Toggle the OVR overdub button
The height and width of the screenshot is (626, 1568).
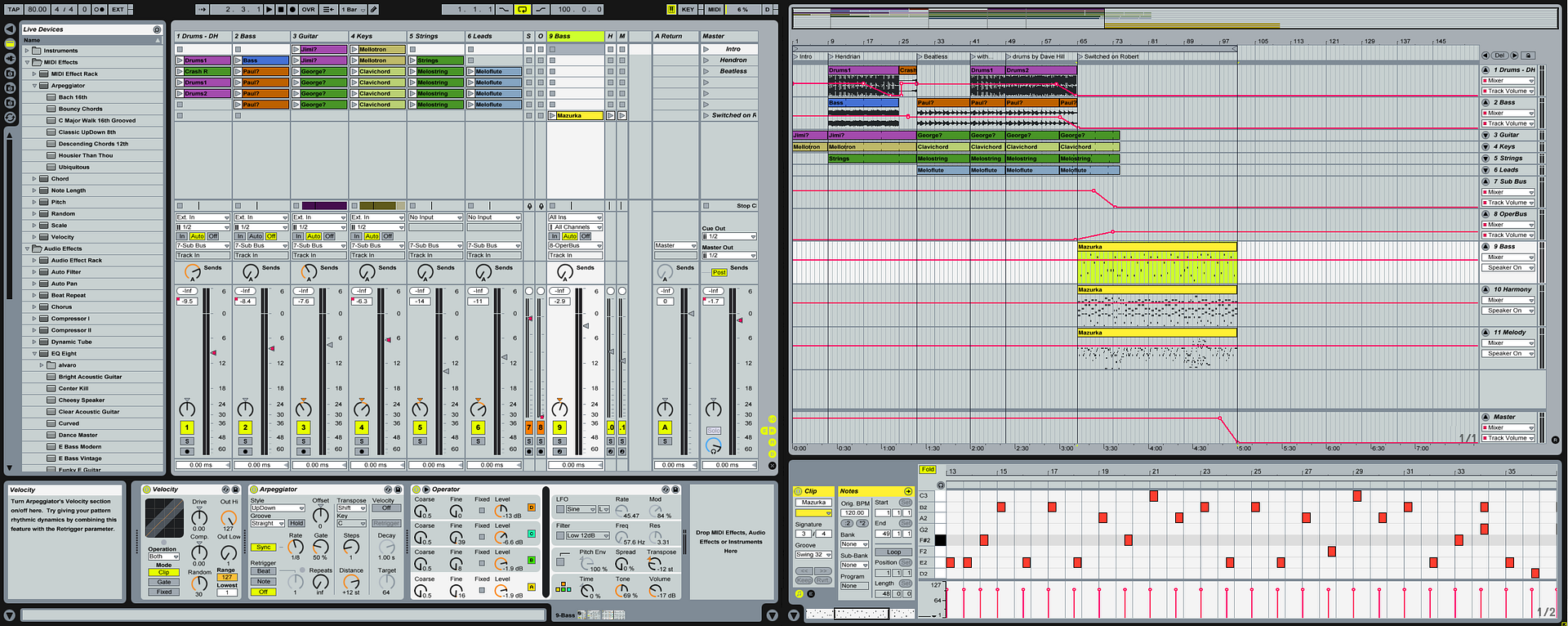click(x=308, y=9)
